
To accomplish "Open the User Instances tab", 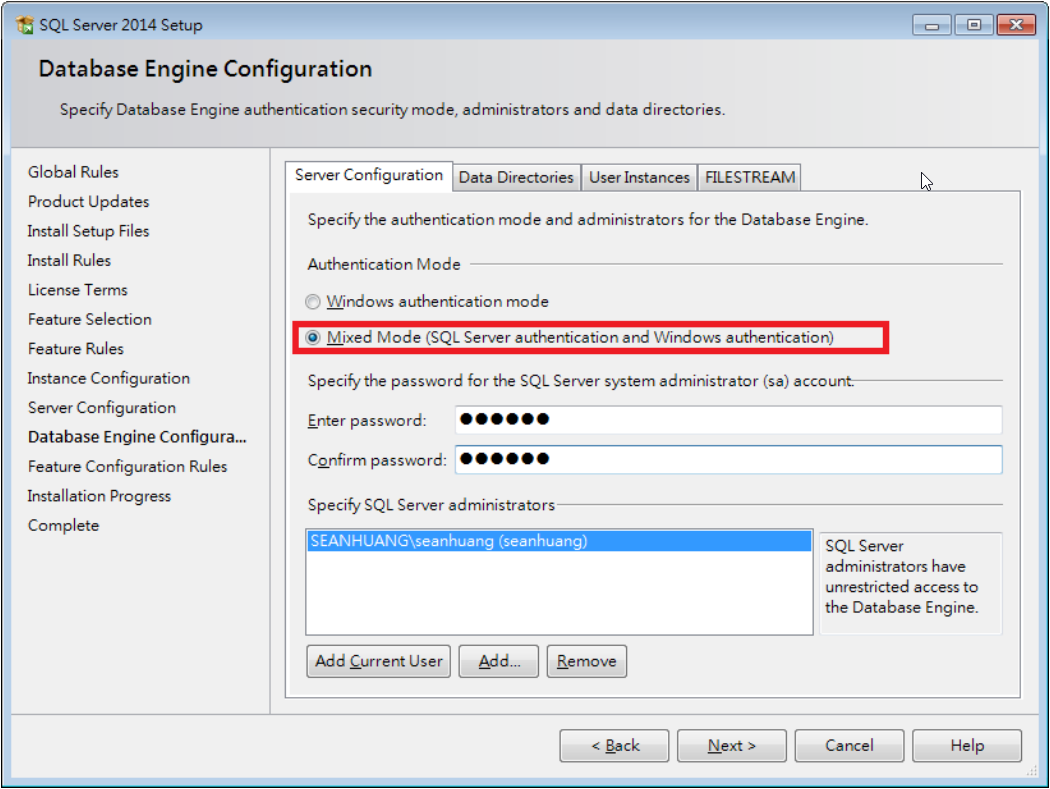I will (639, 177).
